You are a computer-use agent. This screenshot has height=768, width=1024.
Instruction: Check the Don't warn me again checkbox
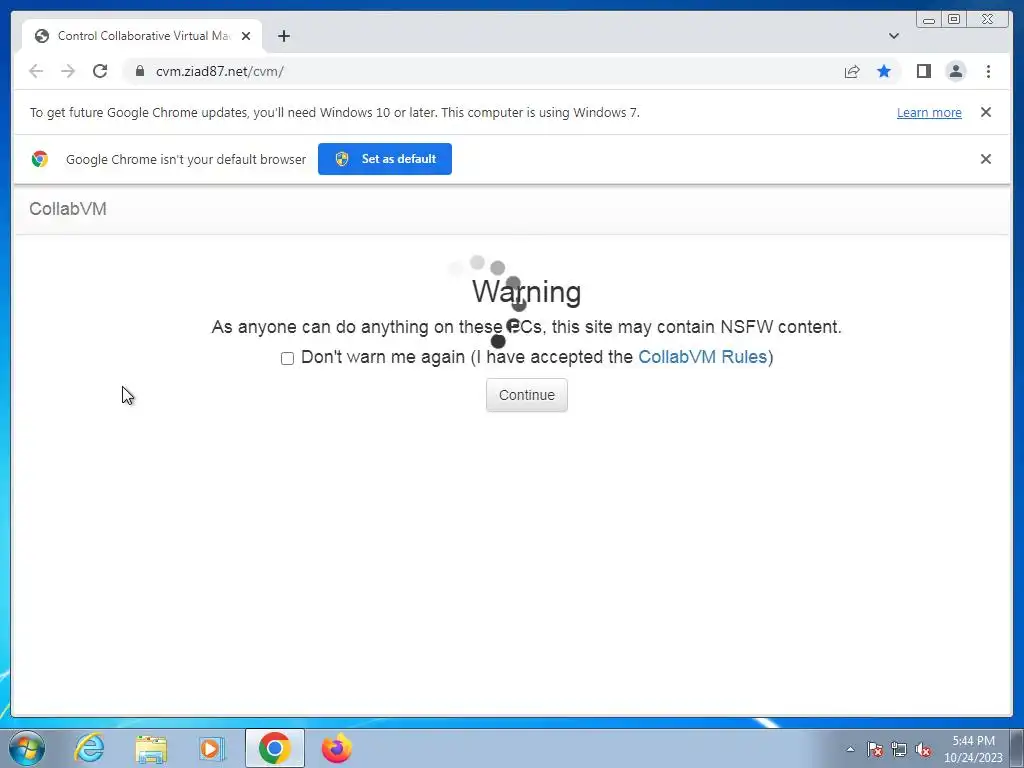(287, 358)
